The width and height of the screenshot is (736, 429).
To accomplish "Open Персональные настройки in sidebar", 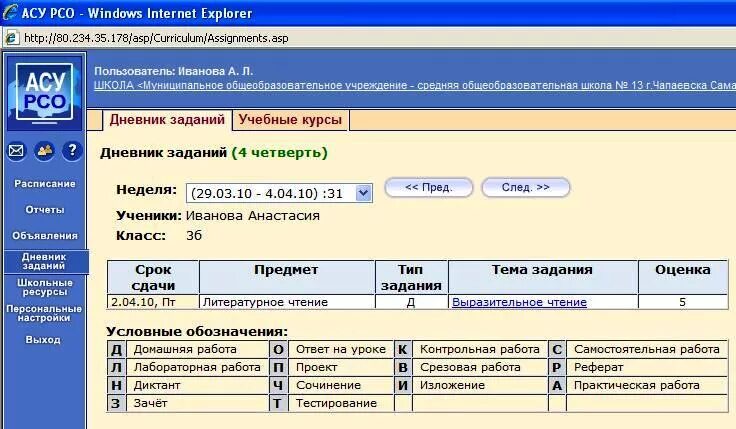I will (x=45, y=313).
